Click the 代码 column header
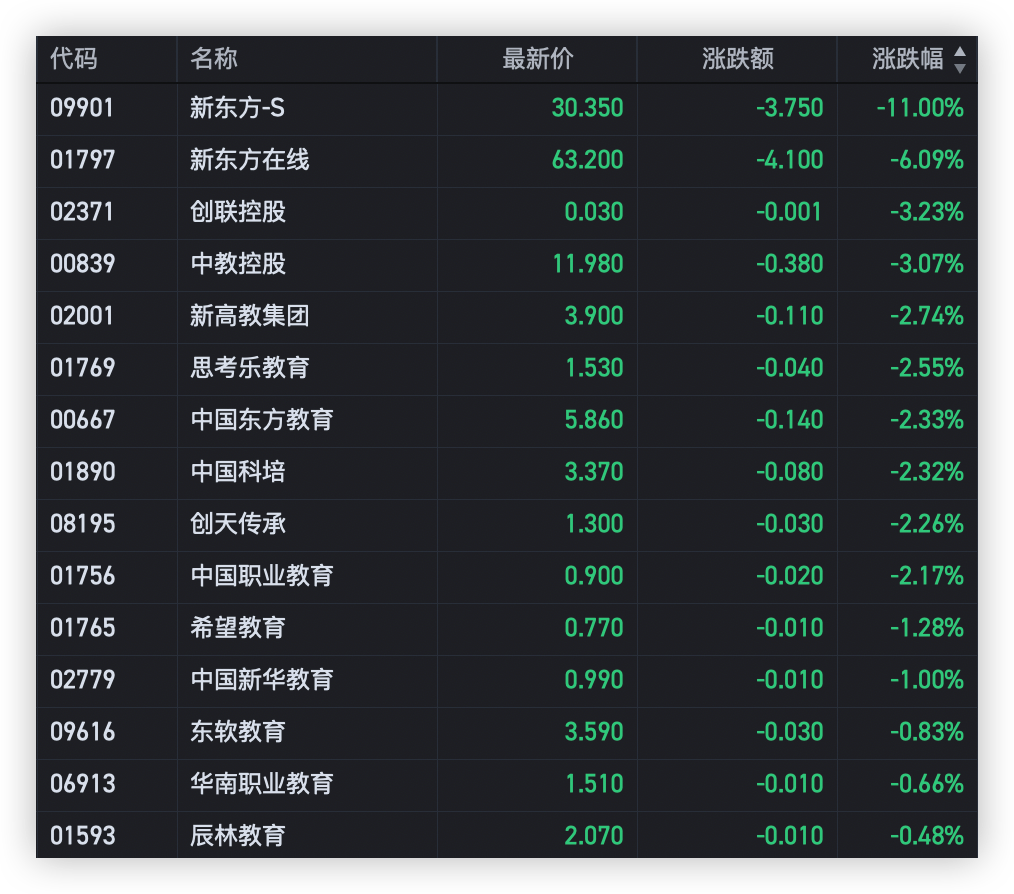This screenshot has width=1014, height=894. [74, 59]
